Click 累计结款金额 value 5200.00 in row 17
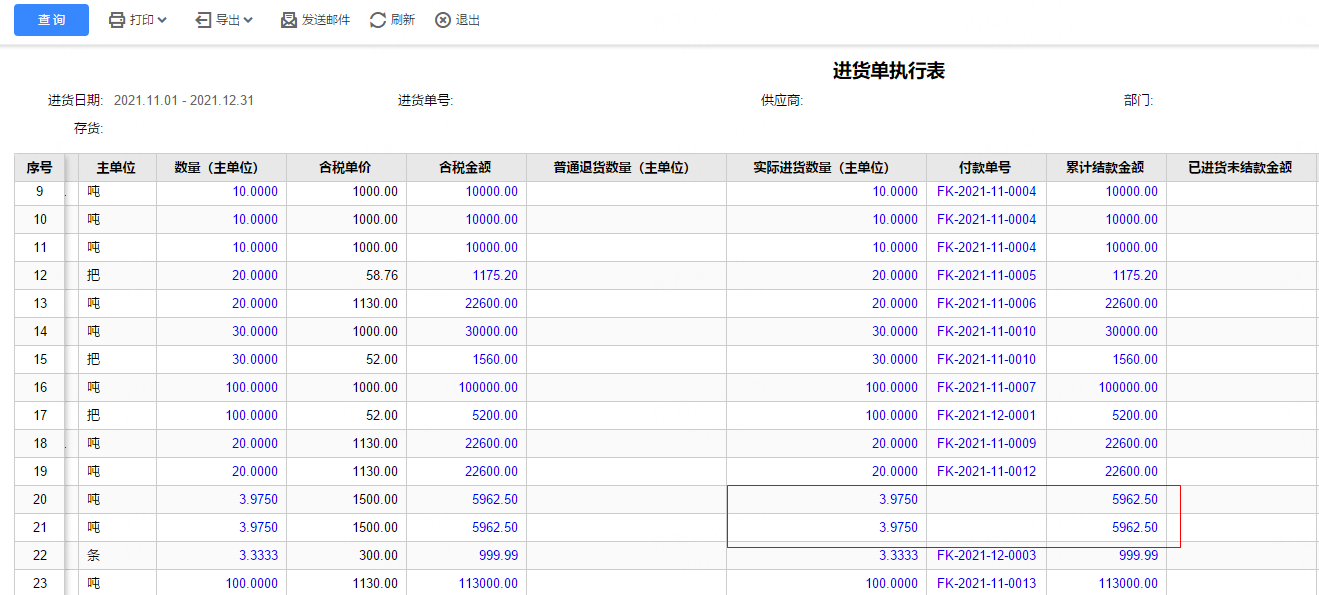 pos(1135,415)
